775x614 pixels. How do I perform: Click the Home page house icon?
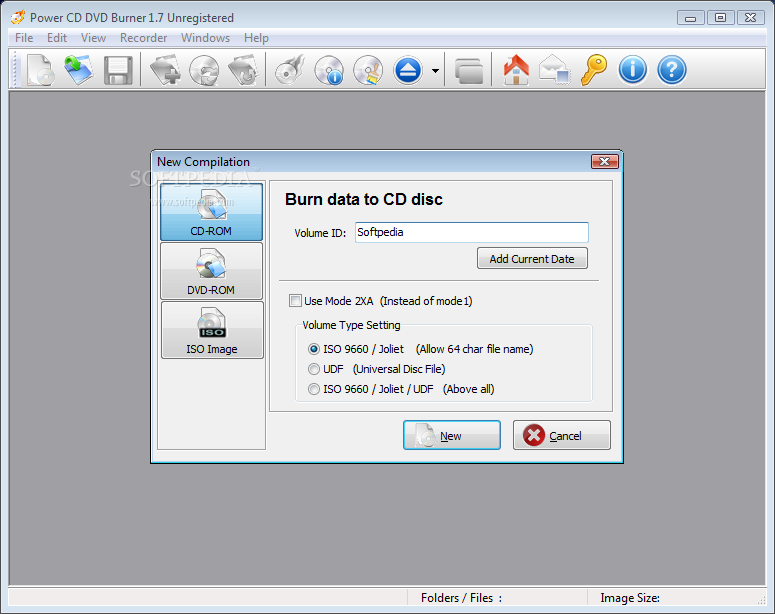coord(516,70)
